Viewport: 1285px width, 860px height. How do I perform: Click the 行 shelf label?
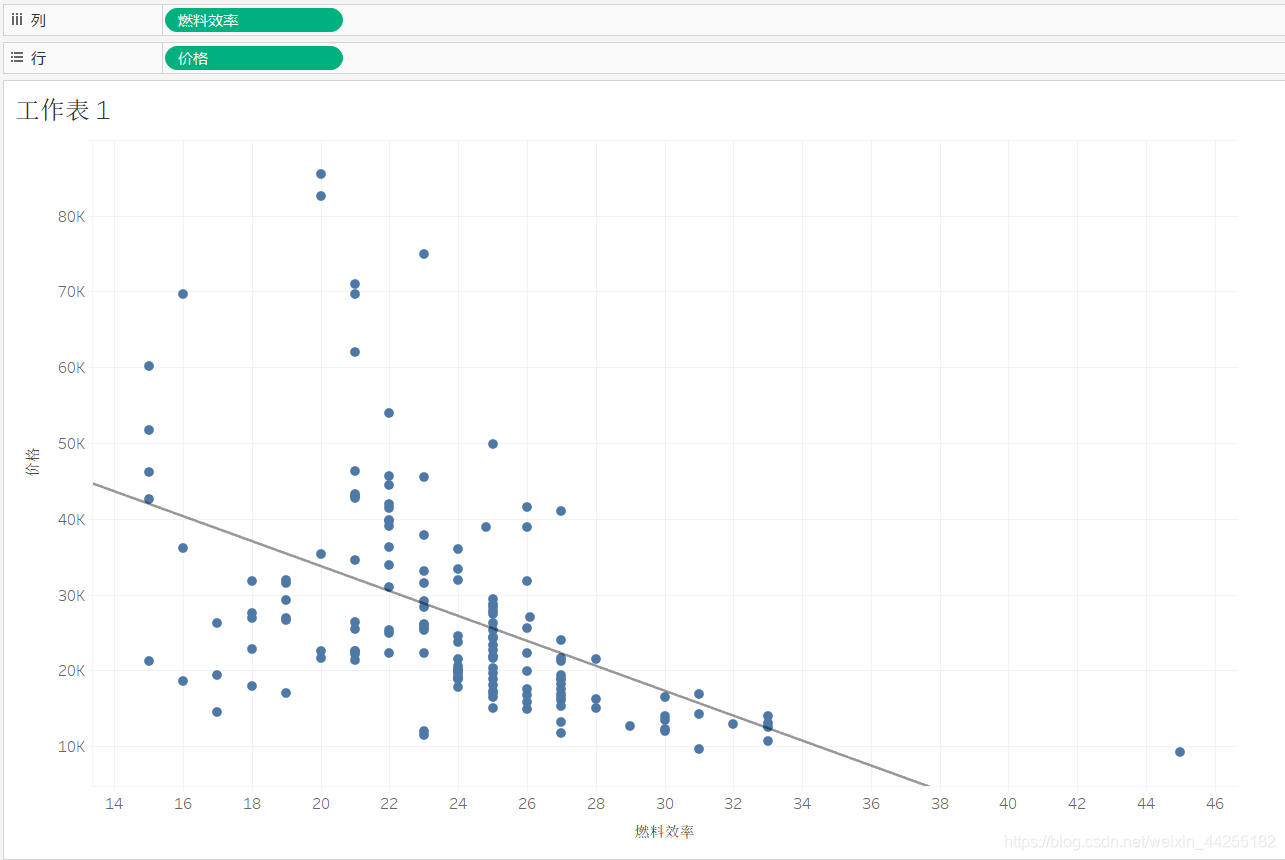point(38,58)
